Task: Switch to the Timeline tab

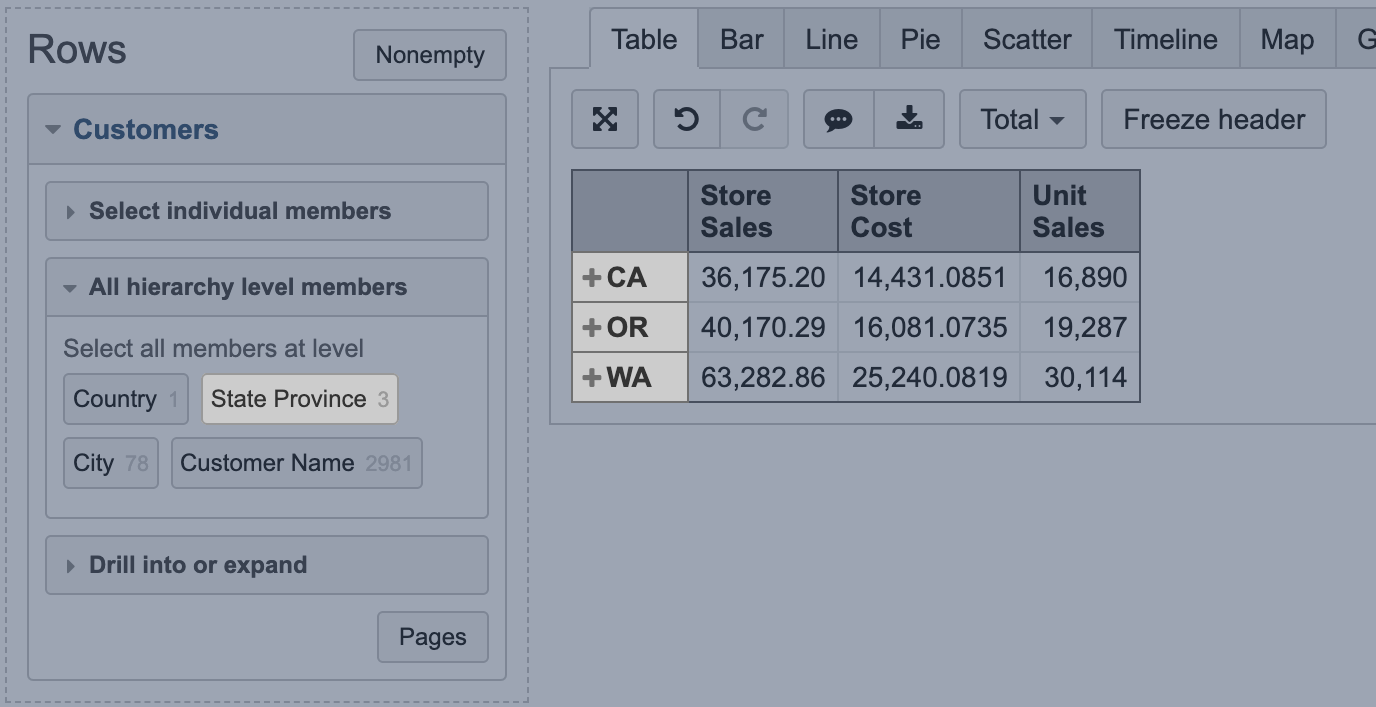Action: 1165,40
